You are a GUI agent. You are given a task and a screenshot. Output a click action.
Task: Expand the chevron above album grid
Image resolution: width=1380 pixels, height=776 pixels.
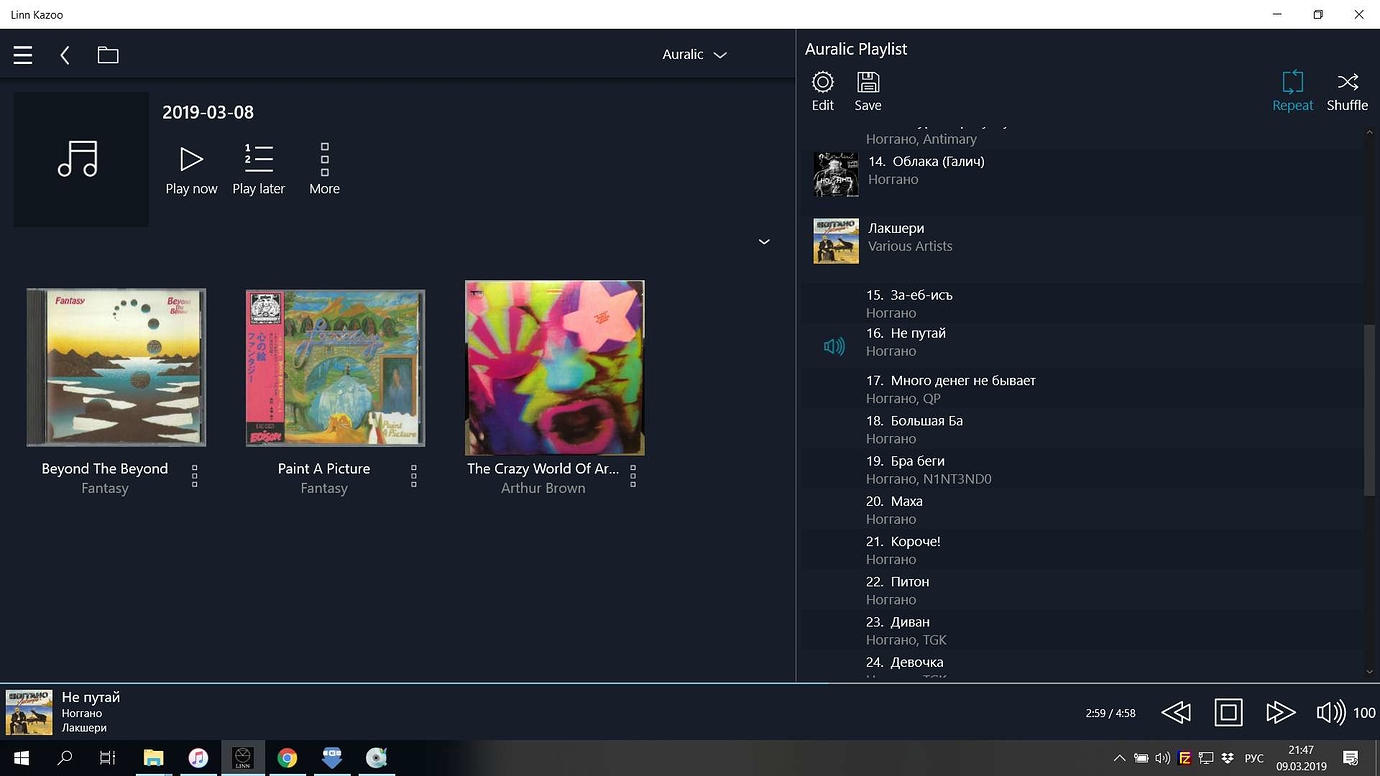point(764,242)
